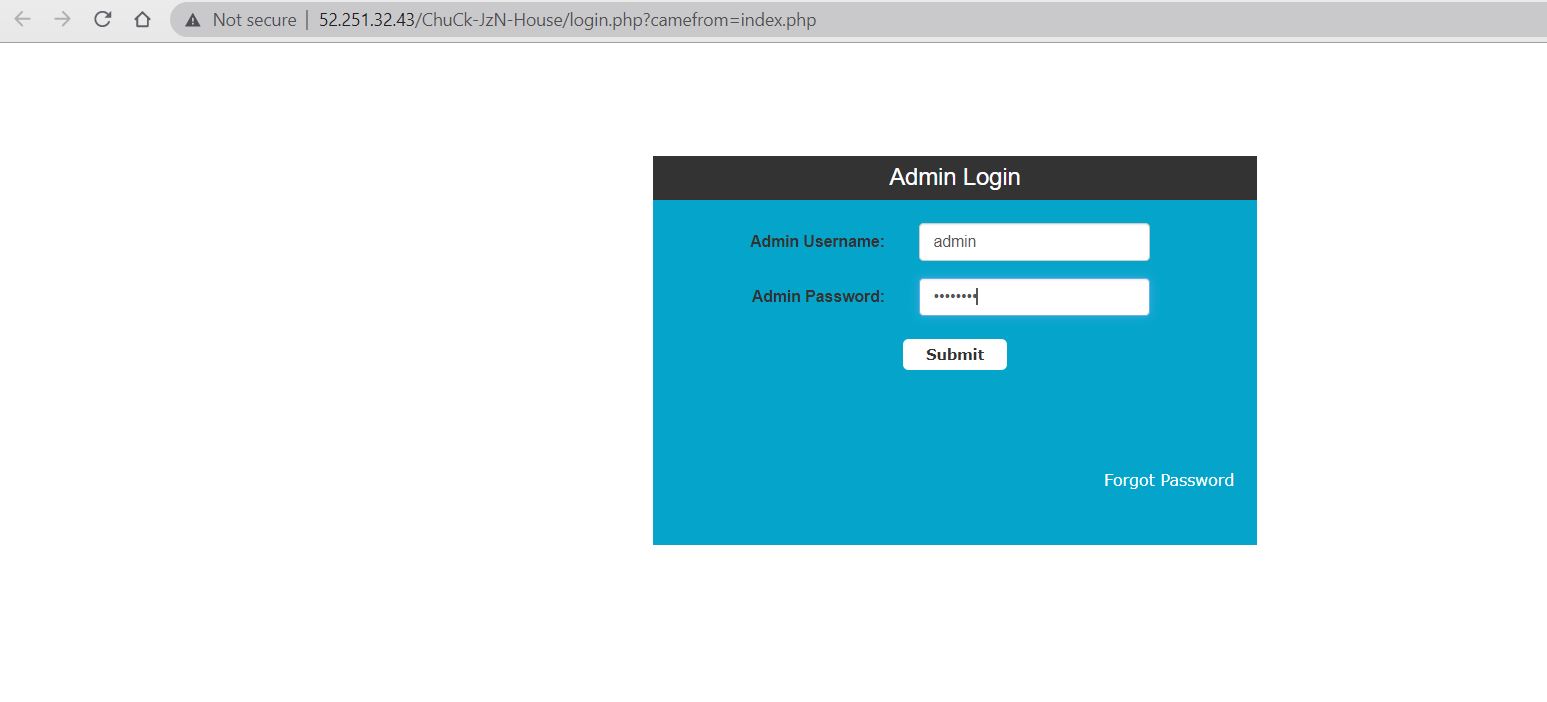
Task: Reload the login page
Action: (102, 20)
